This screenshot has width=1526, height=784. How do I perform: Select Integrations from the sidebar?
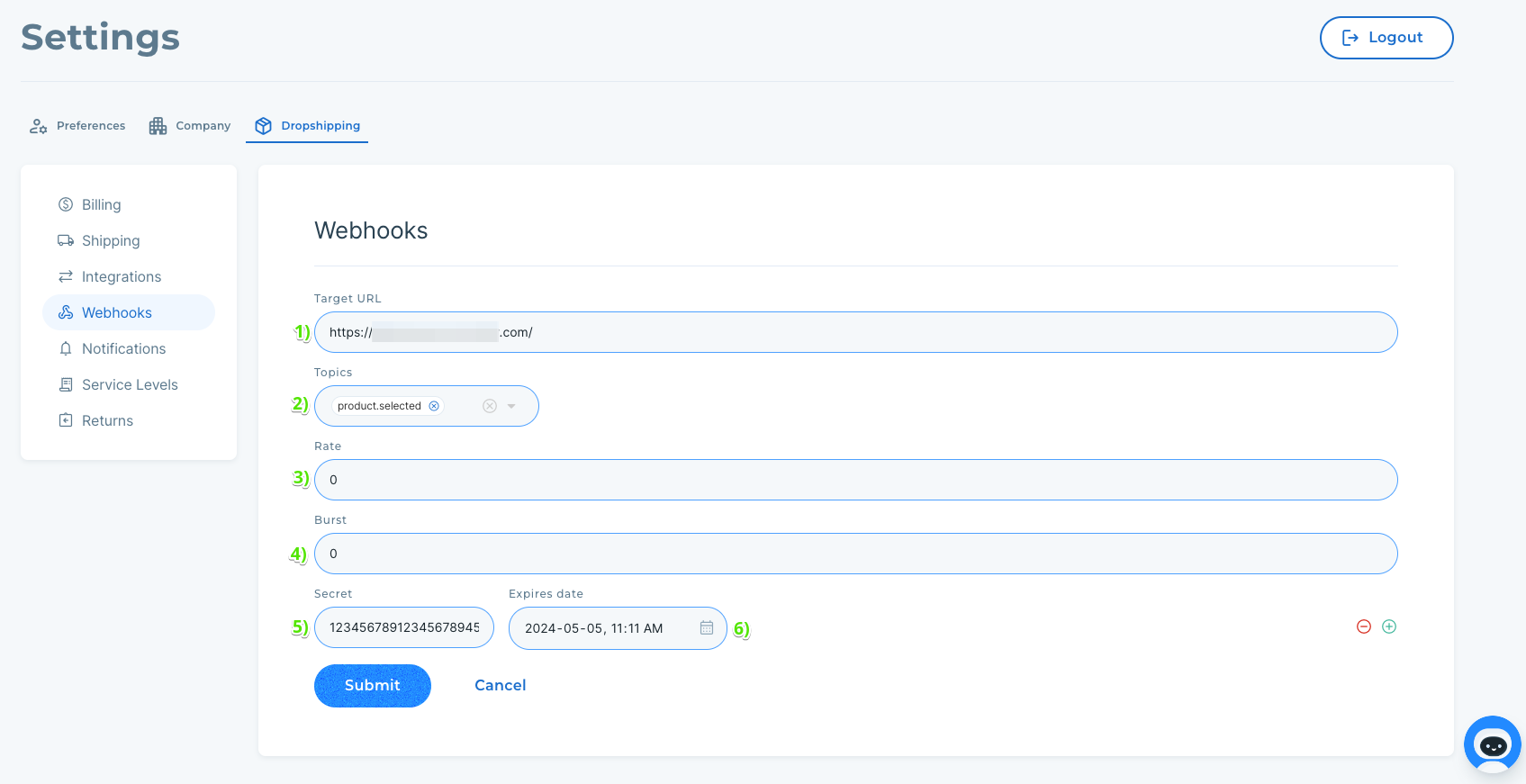121,277
